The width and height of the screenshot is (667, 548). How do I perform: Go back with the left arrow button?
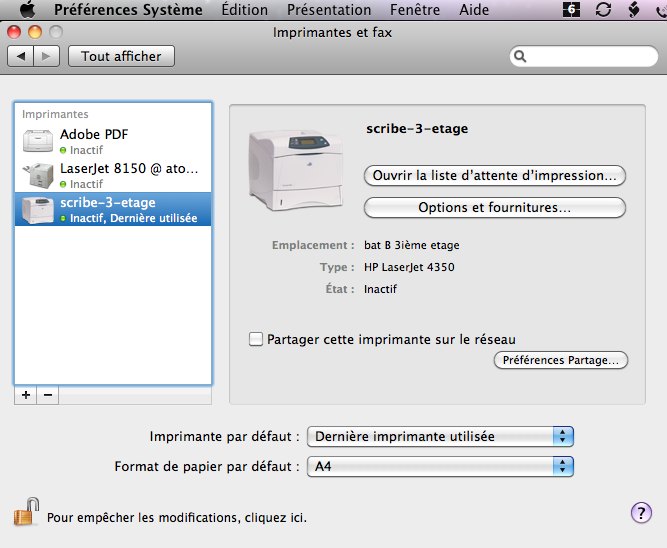pos(20,56)
